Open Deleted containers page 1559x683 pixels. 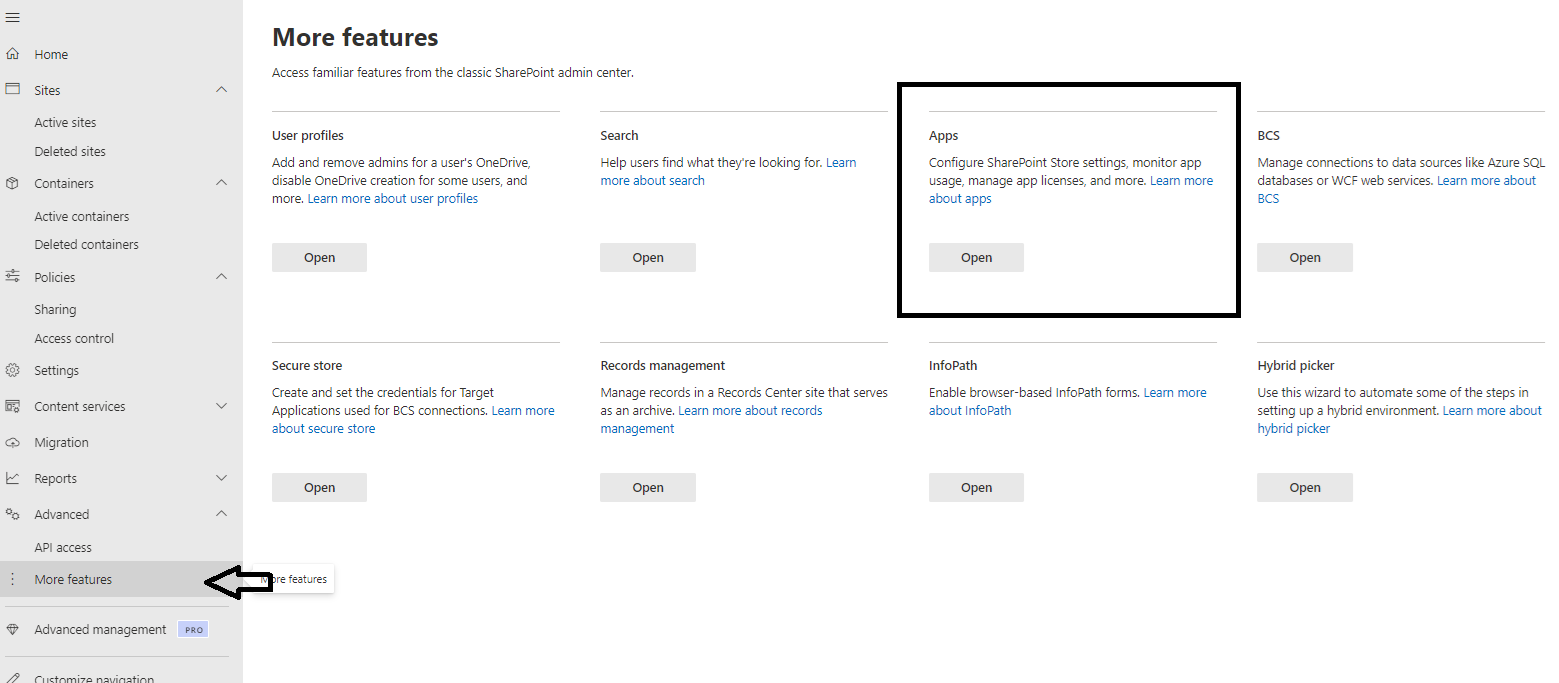(x=86, y=244)
